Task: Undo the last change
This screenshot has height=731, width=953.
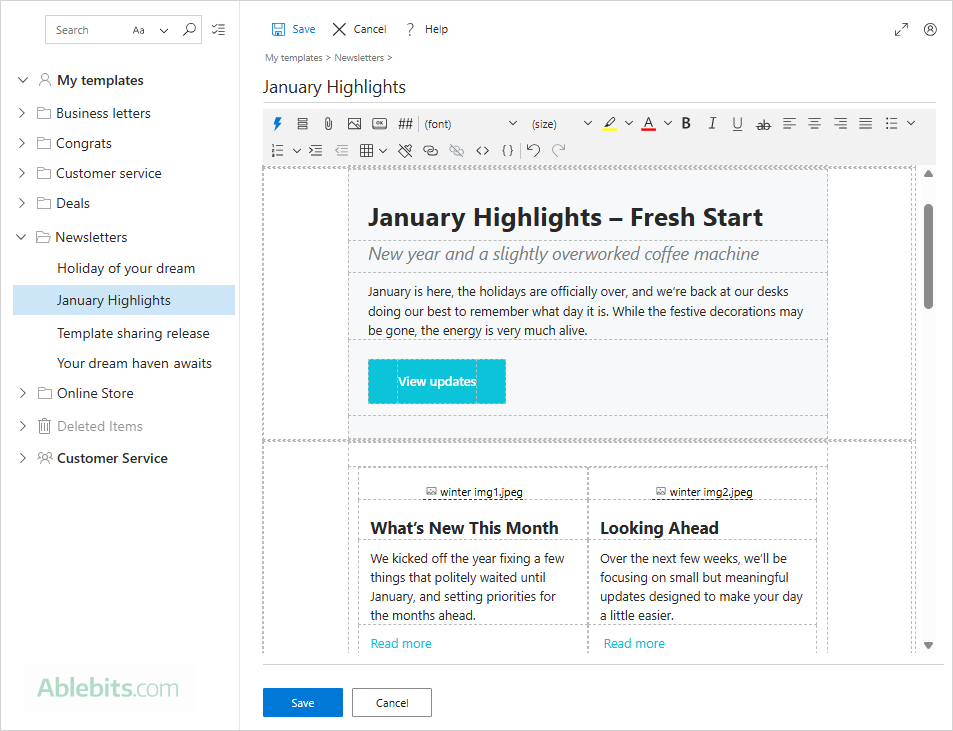Action: pyautogui.click(x=532, y=150)
